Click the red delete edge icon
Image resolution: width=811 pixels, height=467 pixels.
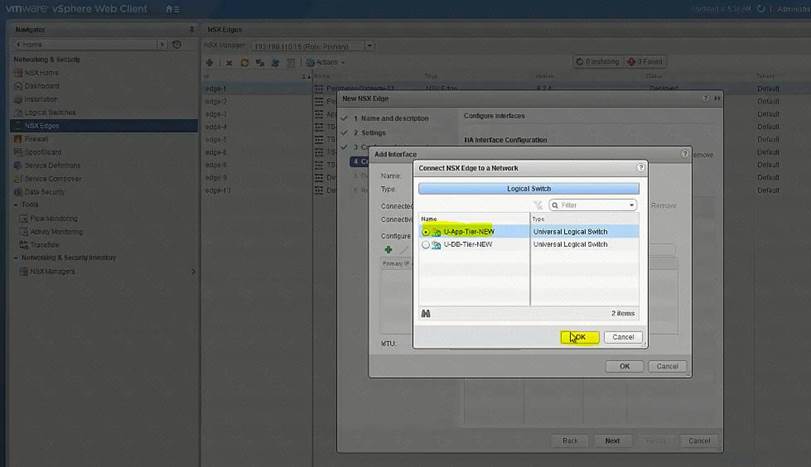pos(229,62)
